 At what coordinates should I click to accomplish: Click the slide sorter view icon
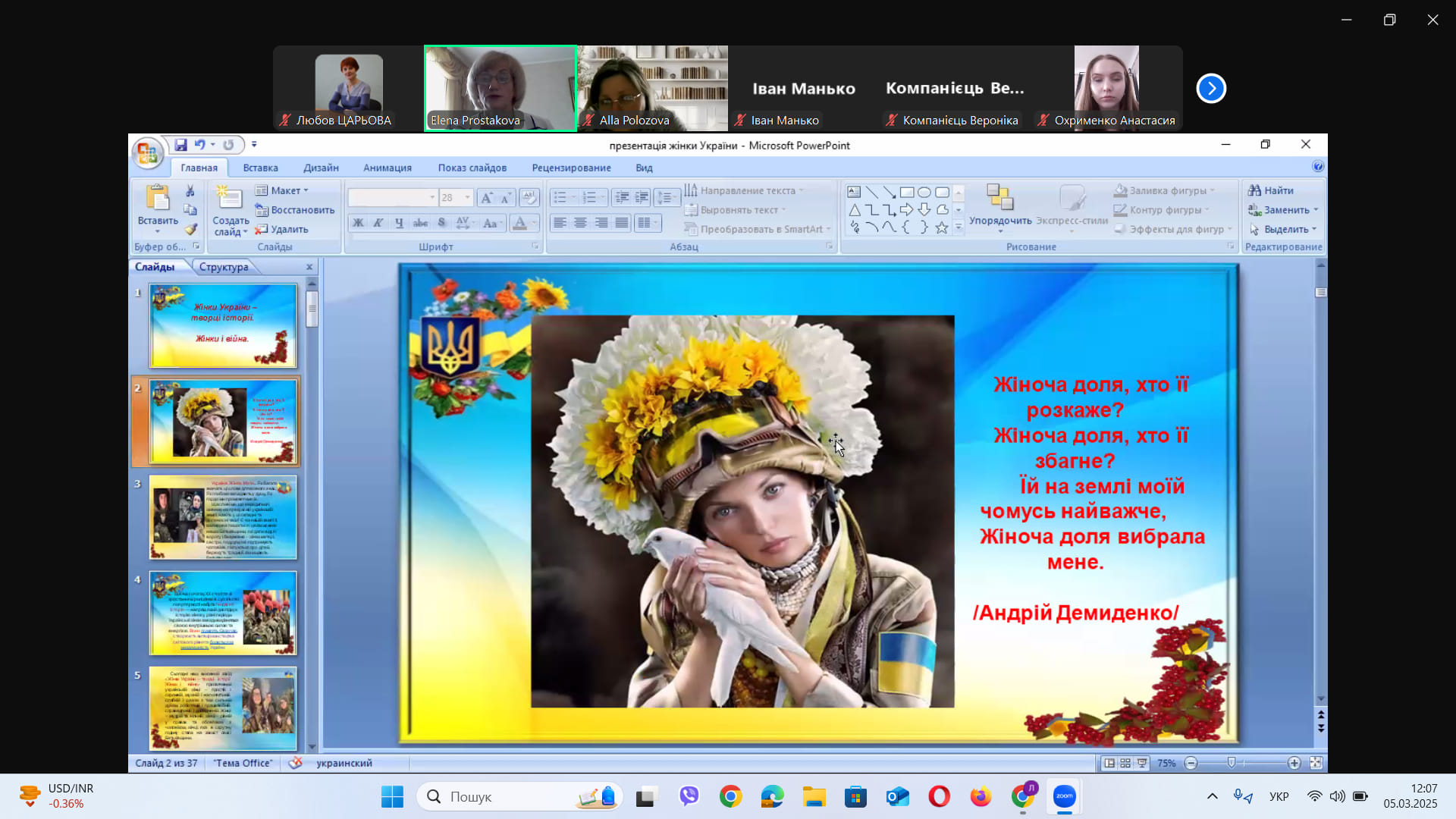[x=1125, y=763]
